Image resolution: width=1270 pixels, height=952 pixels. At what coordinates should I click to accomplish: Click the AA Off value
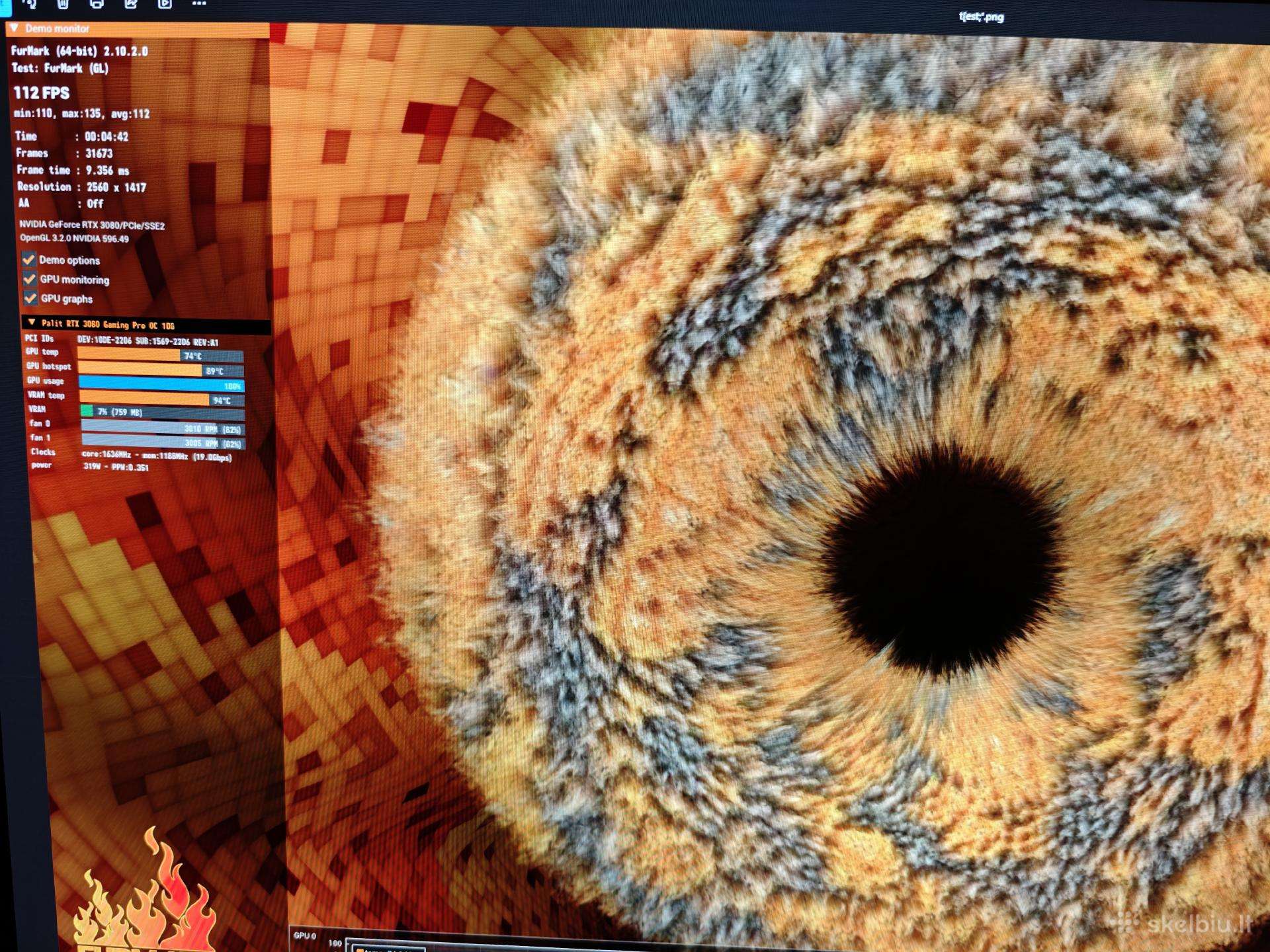pos(95,204)
